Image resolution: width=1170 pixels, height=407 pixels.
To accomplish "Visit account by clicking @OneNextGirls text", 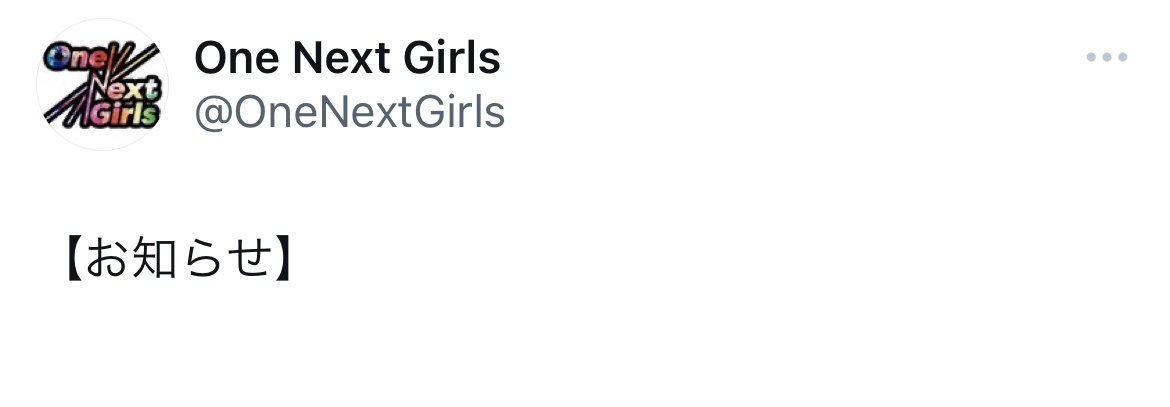I will 349,113.
